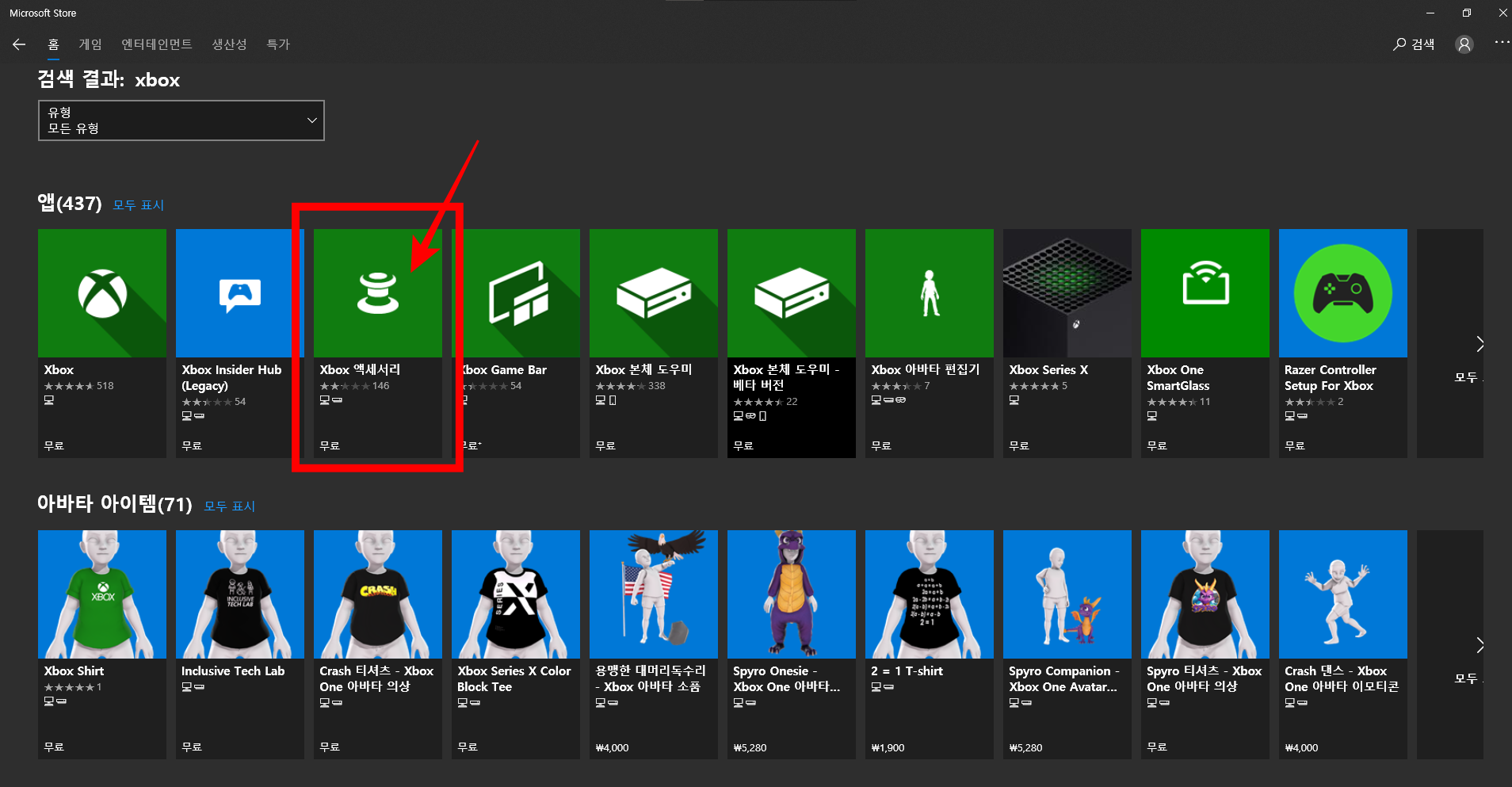Click the ₩5,280 price under Spyro Onesie
The height and width of the screenshot is (787, 1512).
[x=750, y=747]
